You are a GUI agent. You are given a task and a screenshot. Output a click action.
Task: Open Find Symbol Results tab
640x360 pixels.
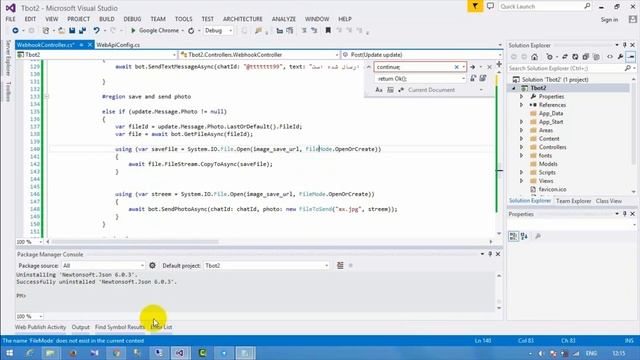pos(120,327)
